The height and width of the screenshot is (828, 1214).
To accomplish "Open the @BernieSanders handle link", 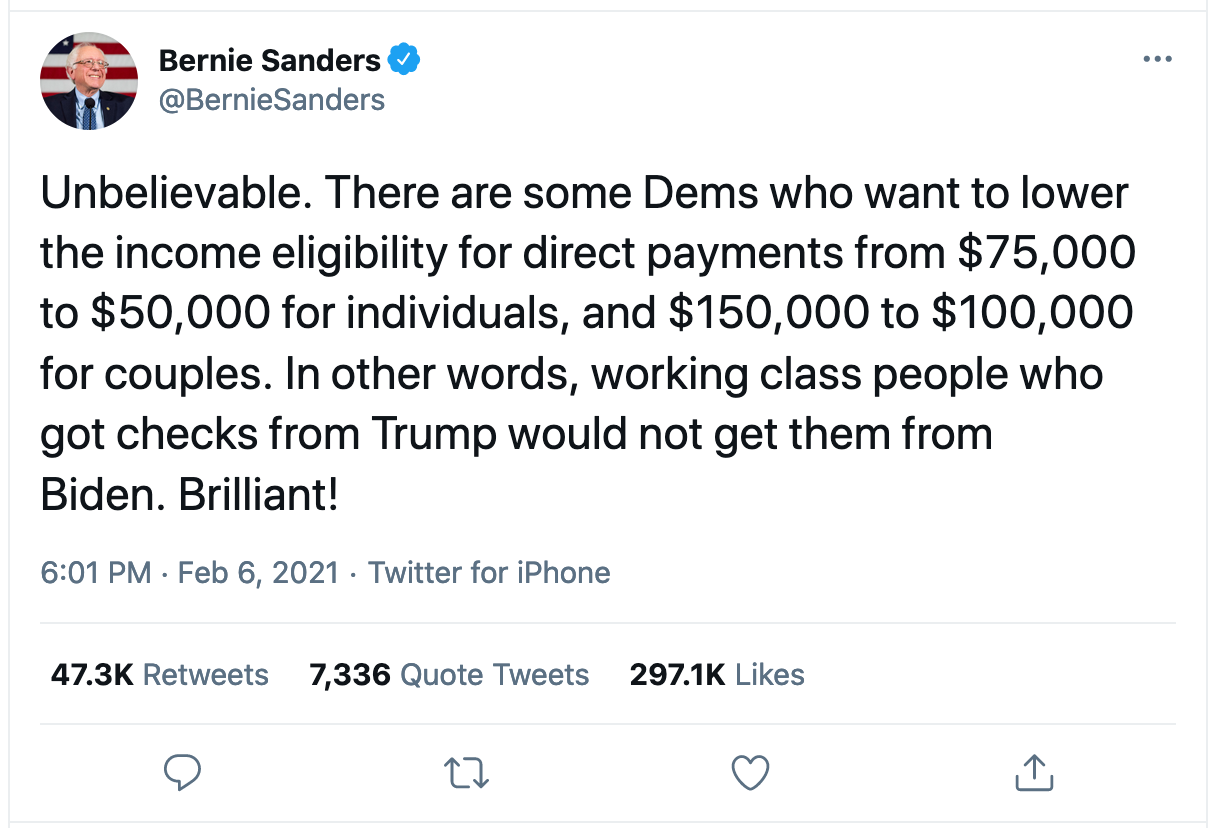I will click(272, 99).
